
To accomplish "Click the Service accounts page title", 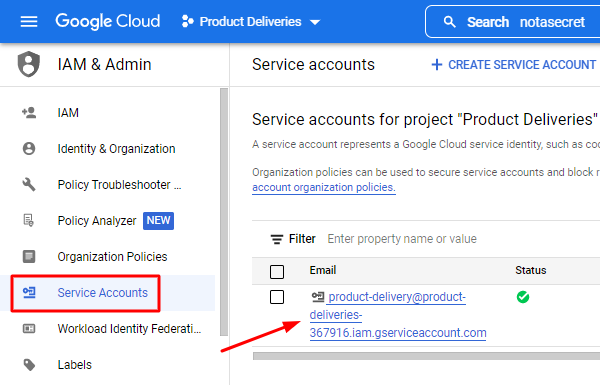I will pyautogui.click(x=313, y=64).
